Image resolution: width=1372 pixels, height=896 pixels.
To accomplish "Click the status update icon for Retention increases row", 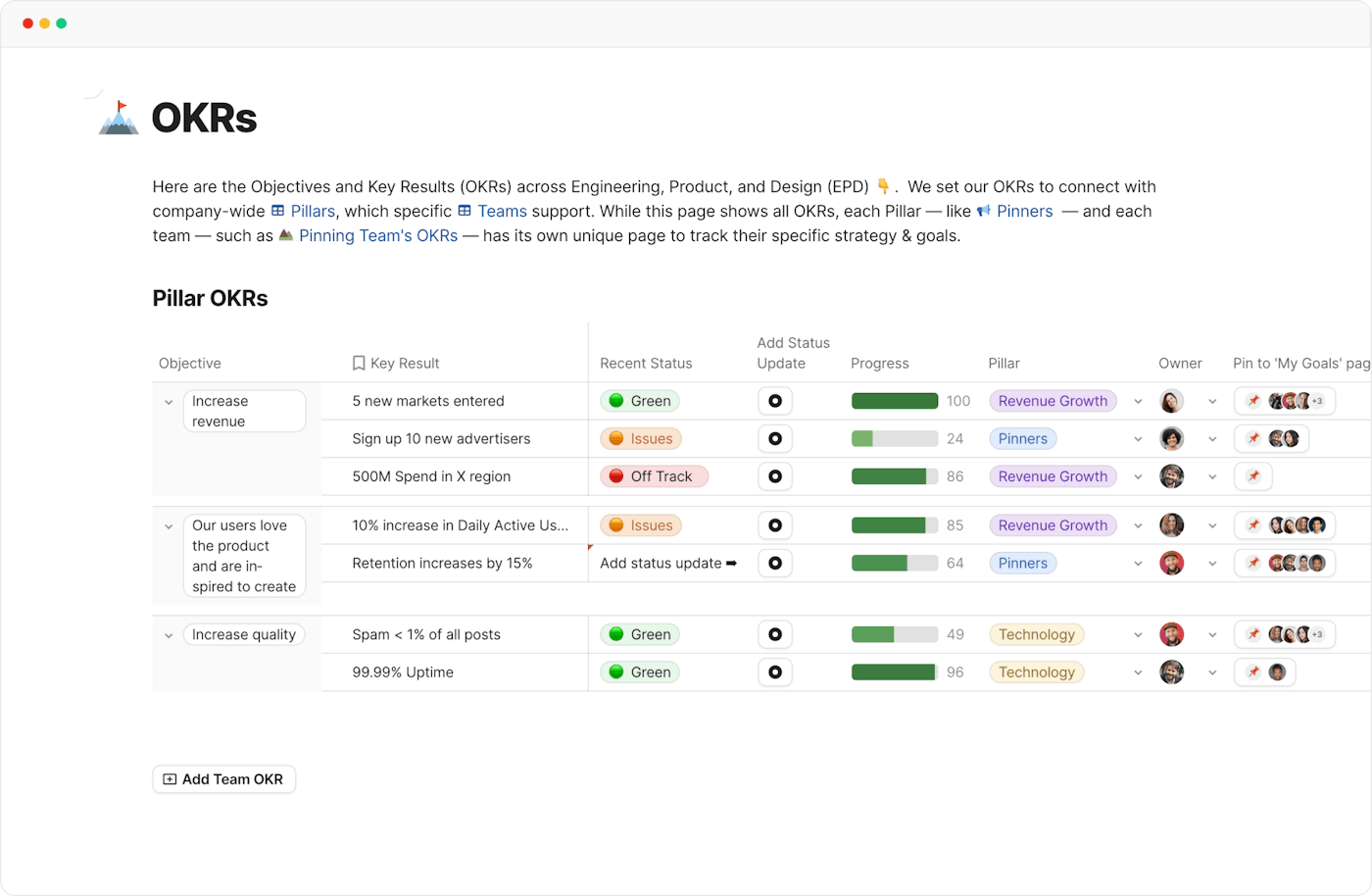I will point(774,564).
